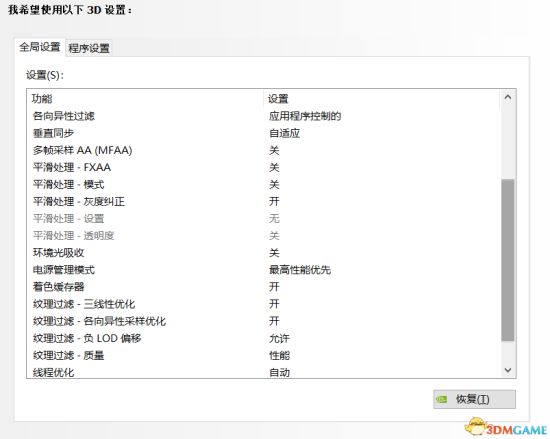Viewport: 550px width, 439px height.
Task: Click the 设置 column header
Action: click(382, 99)
